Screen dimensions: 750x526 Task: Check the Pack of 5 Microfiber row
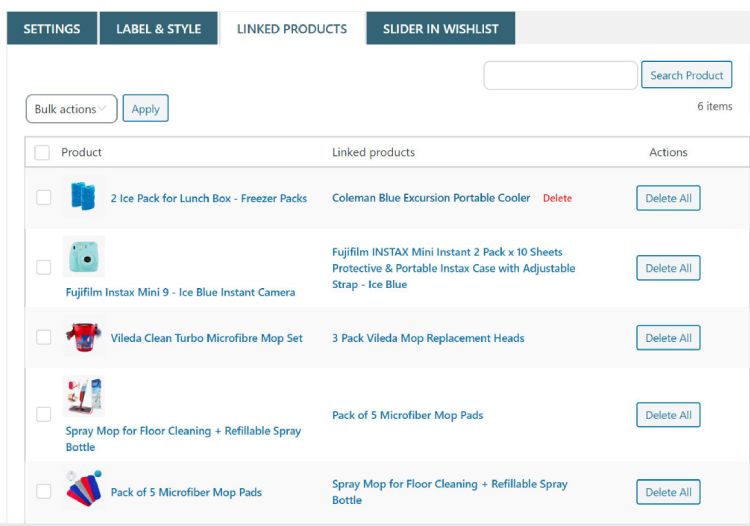point(44,491)
